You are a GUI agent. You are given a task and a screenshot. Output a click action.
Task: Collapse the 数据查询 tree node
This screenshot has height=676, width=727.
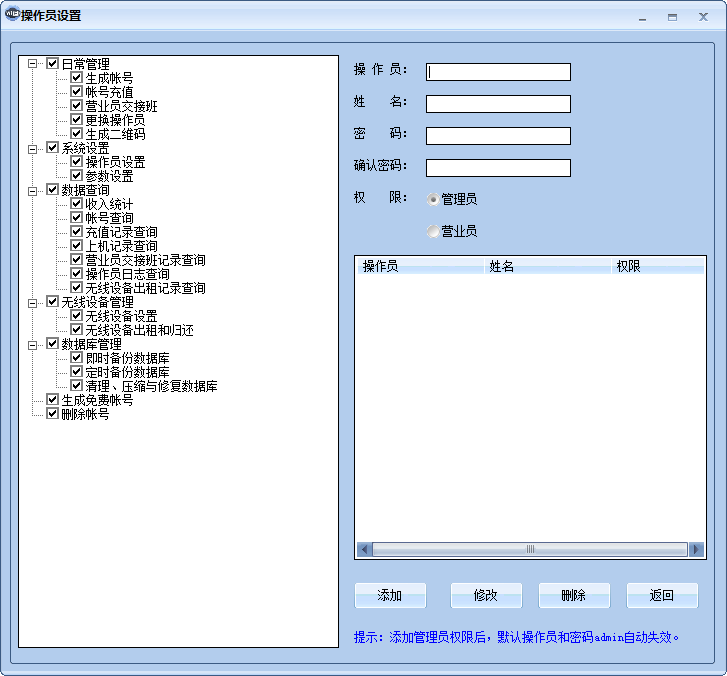point(32,191)
